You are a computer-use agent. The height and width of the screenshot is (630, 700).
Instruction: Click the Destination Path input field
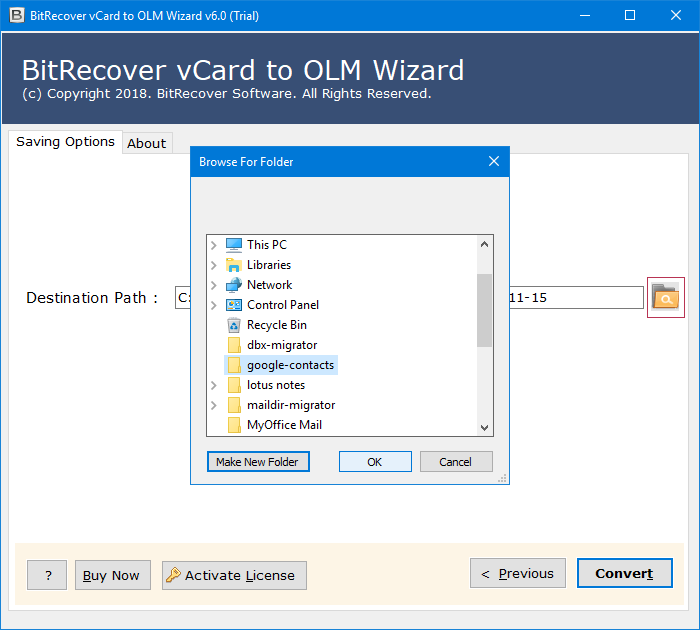point(409,297)
